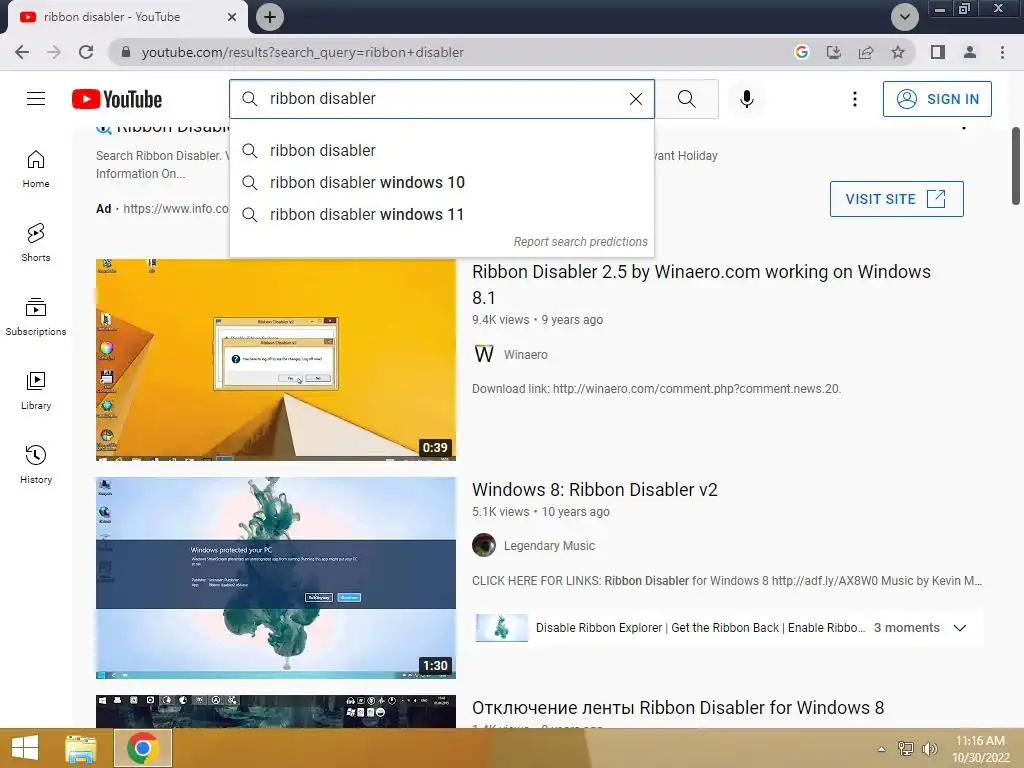The image size is (1024, 768).
Task: Click the key moments small thumbnail
Action: click(x=502, y=628)
